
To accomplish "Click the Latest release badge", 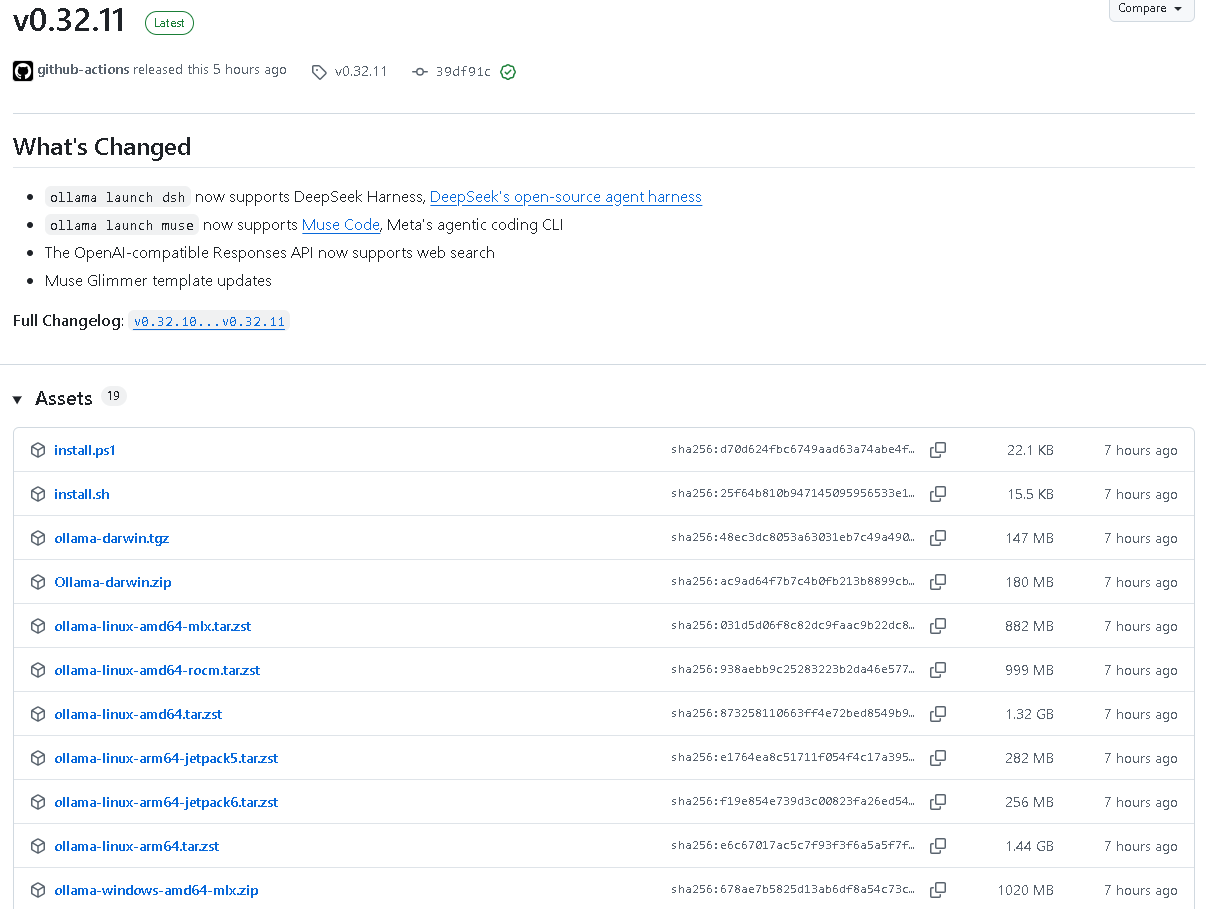I will [169, 23].
